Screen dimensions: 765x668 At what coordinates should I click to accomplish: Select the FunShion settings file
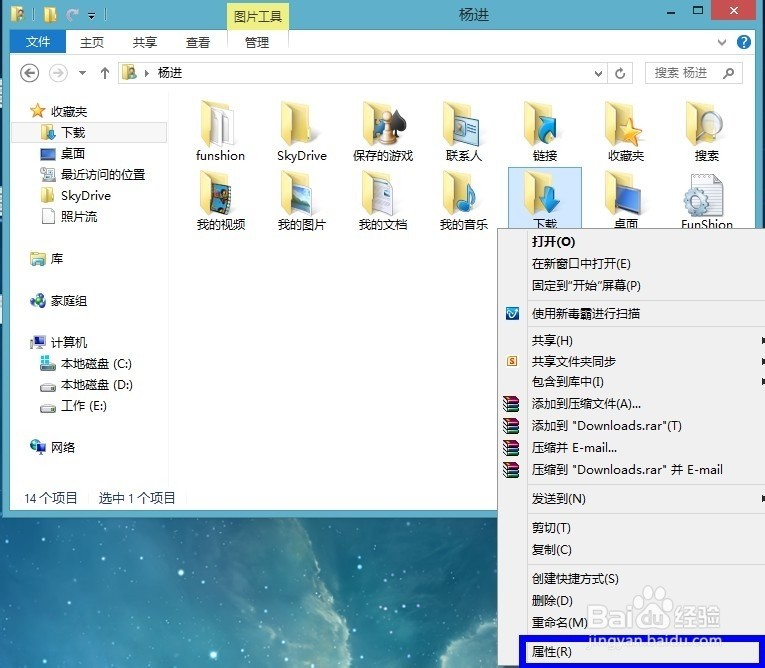tap(706, 200)
